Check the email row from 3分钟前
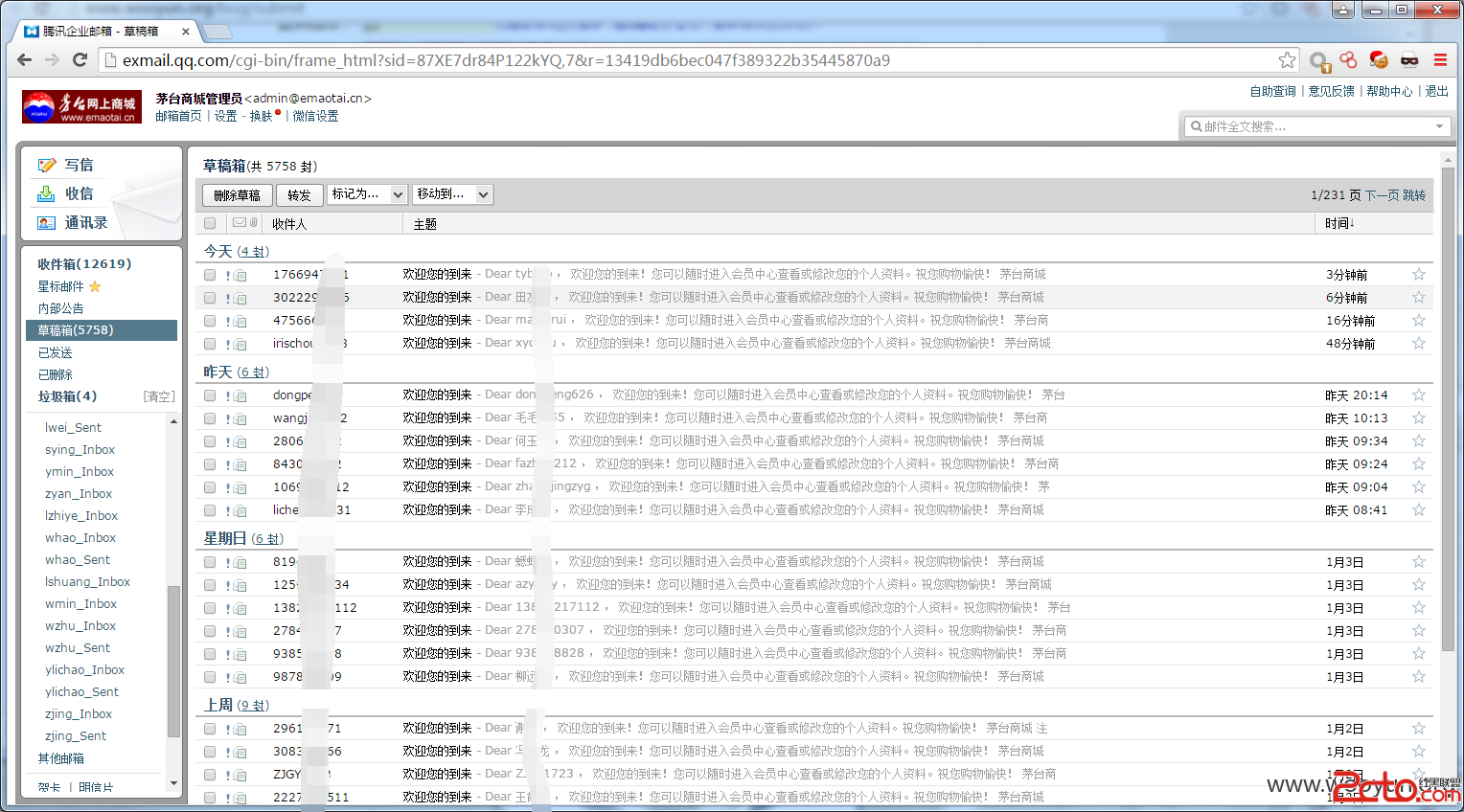Viewport: 1464px width, 812px height. point(210,275)
